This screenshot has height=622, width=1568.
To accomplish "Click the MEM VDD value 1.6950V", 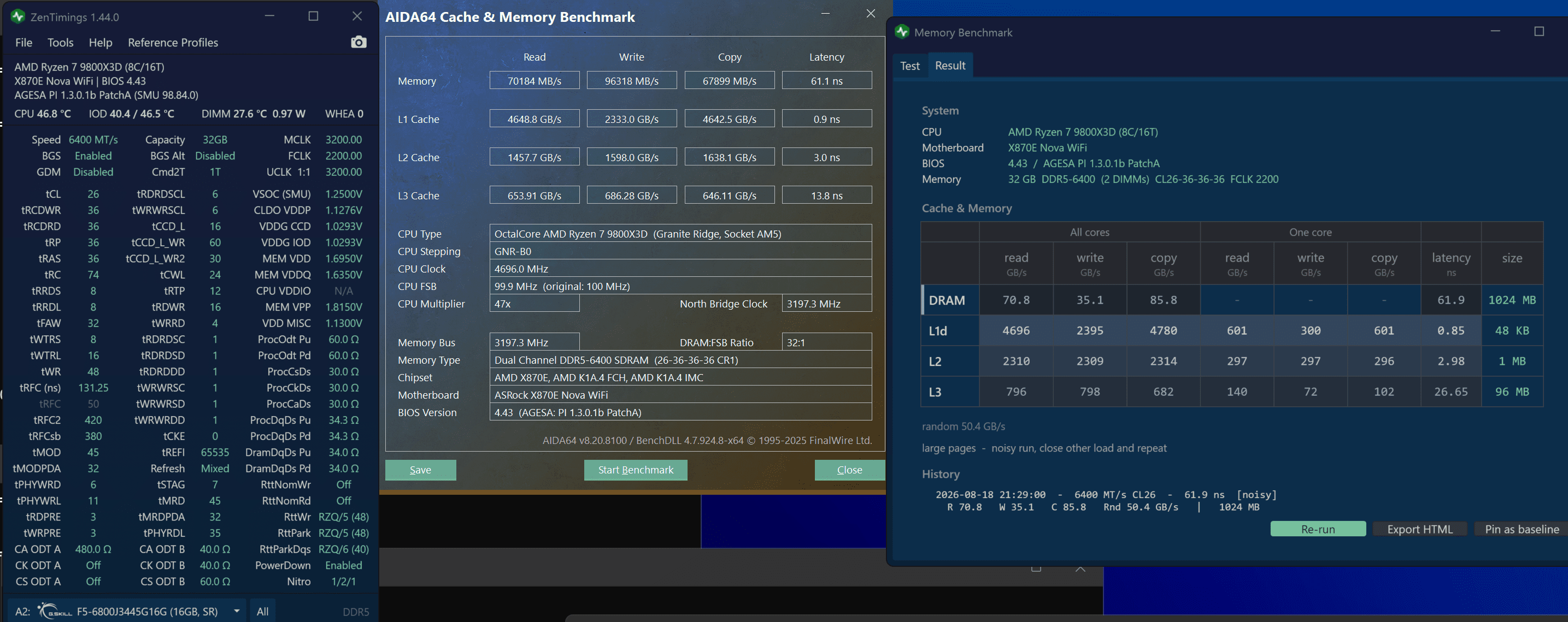I will tap(343, 258).
